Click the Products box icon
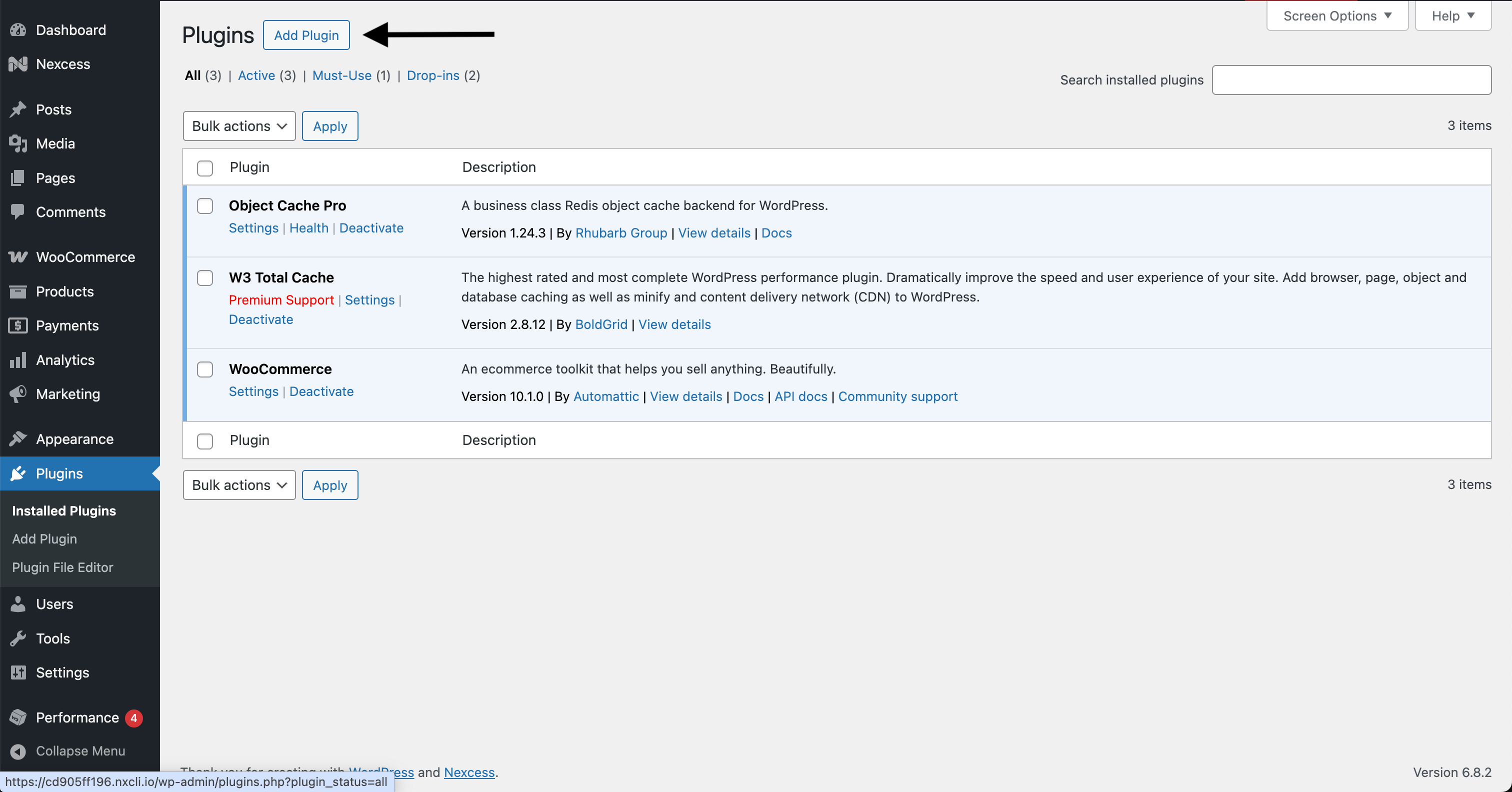 18,291
